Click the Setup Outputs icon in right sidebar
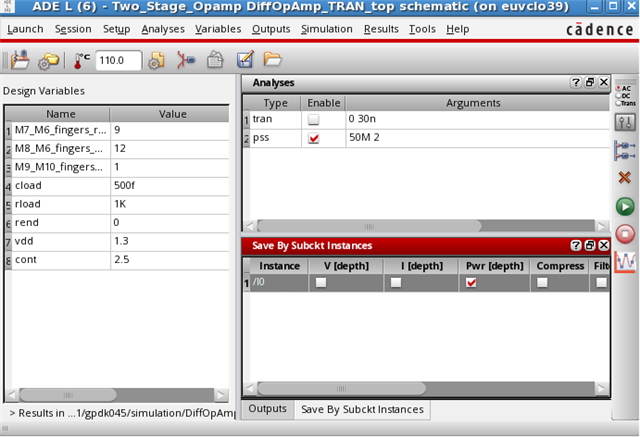 point(625,149)
